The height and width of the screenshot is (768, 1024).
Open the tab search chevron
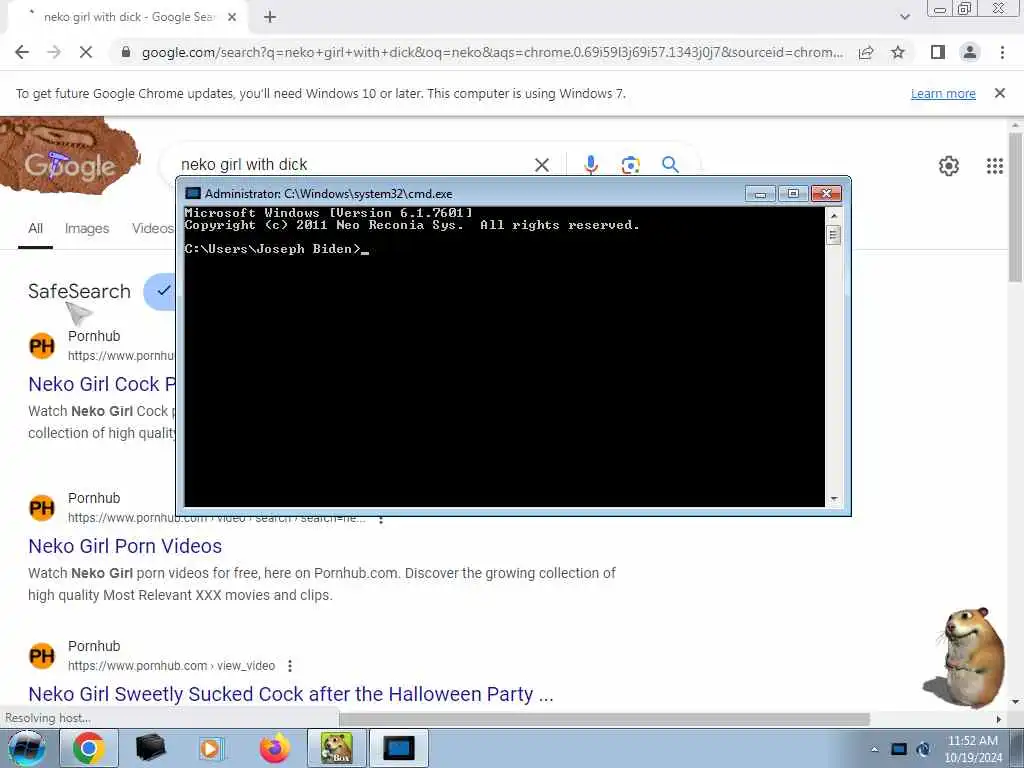click(904, 17)
